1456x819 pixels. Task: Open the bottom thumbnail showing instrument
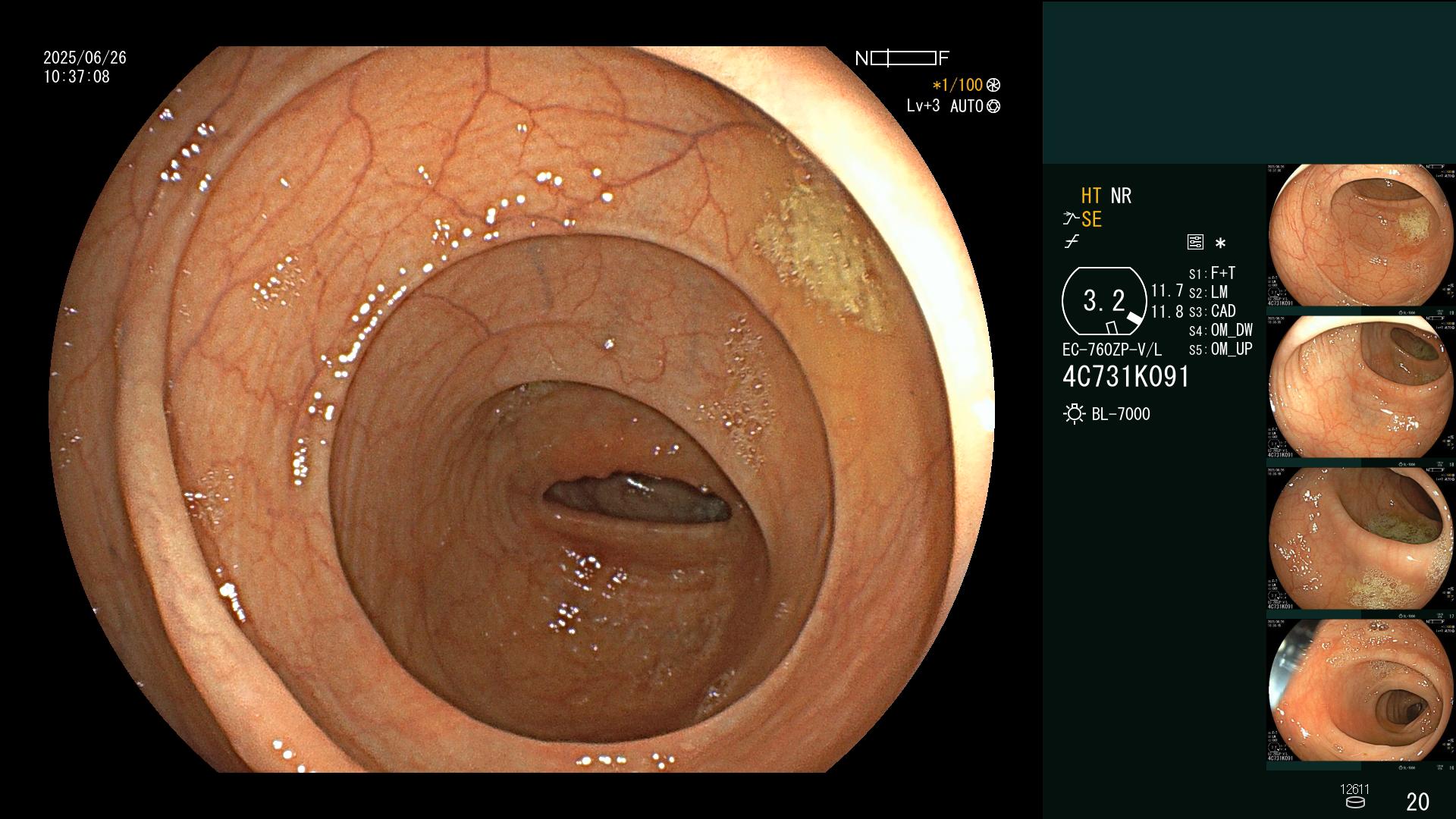point(1361,690)
